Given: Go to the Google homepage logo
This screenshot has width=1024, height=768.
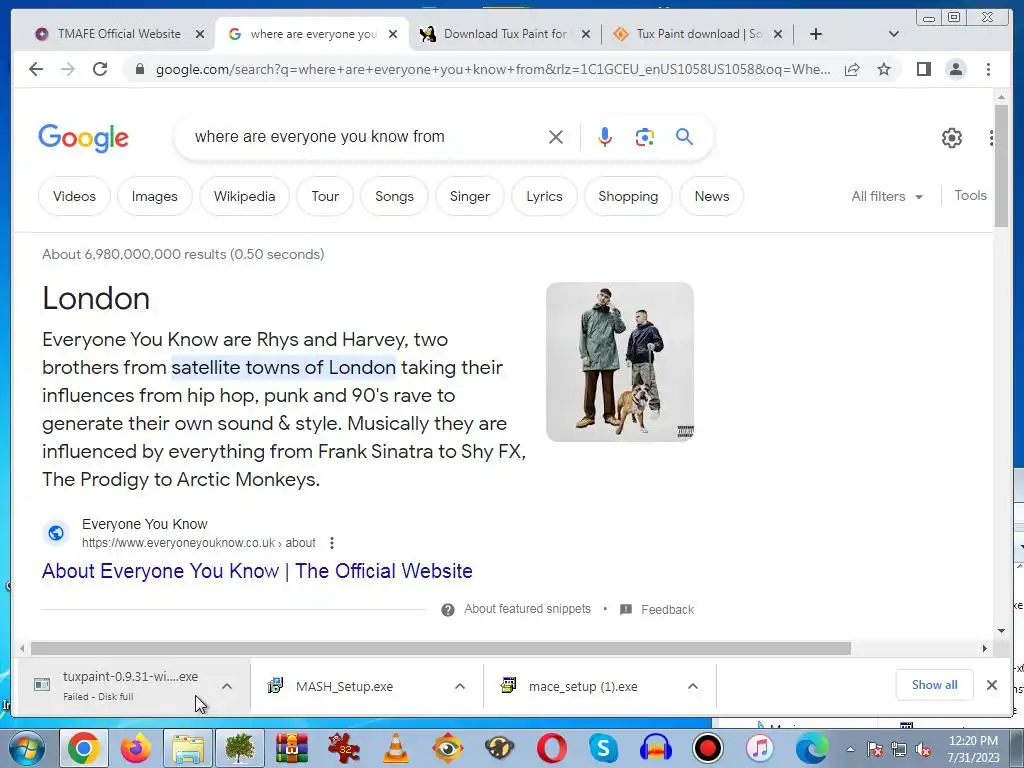Looking at the screenshot, I should pyautogui.click(x=83, y=138).
